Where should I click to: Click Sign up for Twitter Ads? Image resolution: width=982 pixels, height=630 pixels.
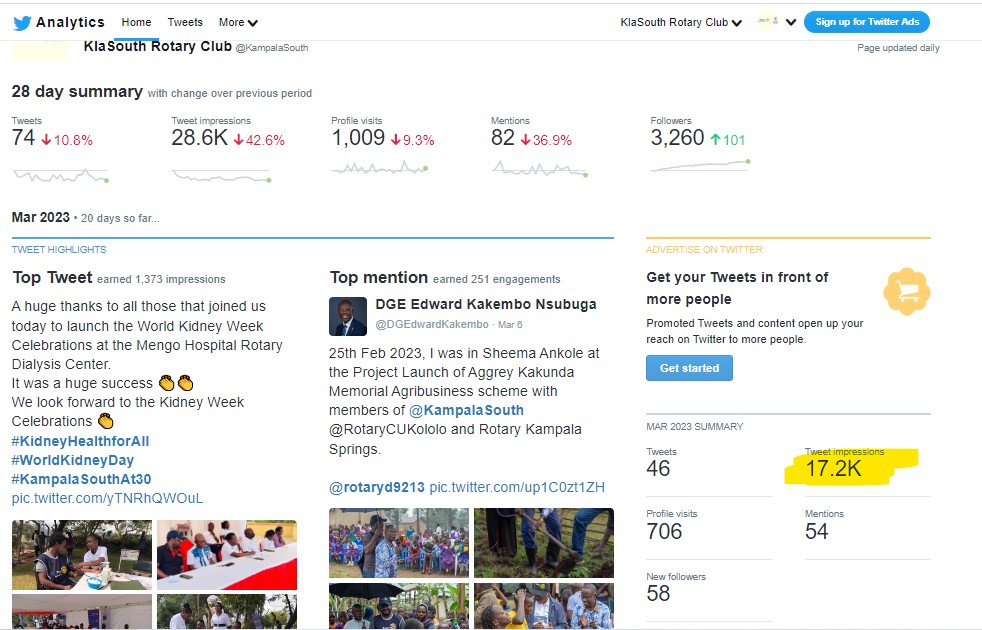click(867, 22)
